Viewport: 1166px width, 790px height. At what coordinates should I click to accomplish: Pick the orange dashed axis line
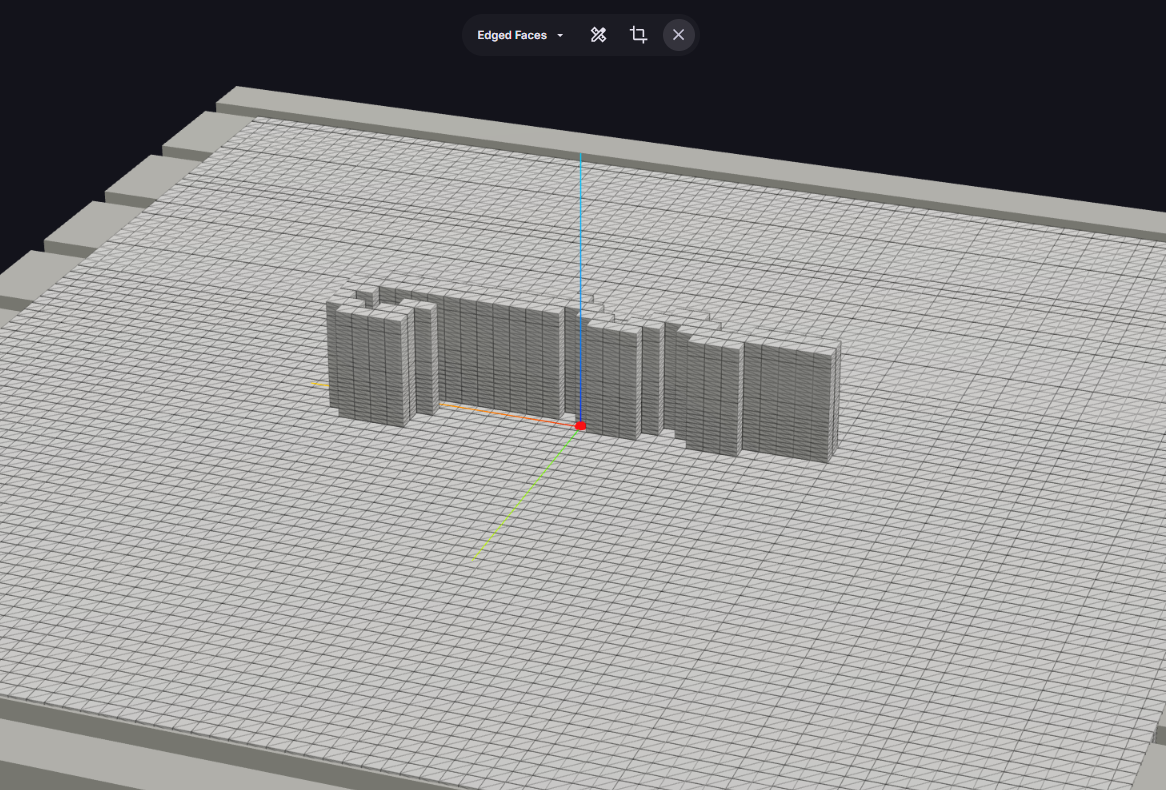(500, 412)
